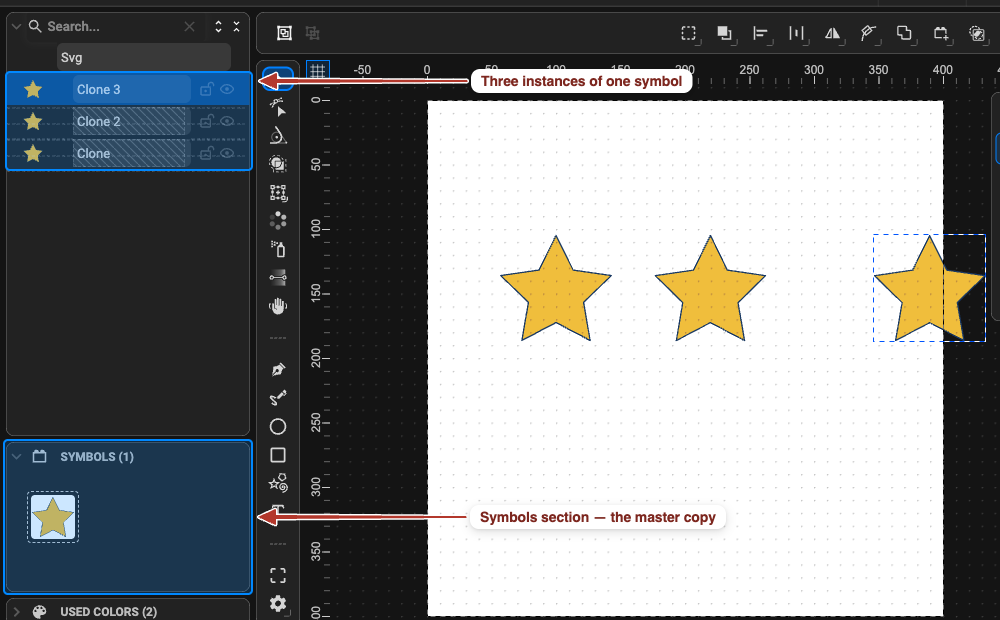Viewport: 1000px width, 620px height.
Task: Click the star icon of Clone 3
Action: click(33, 89)
